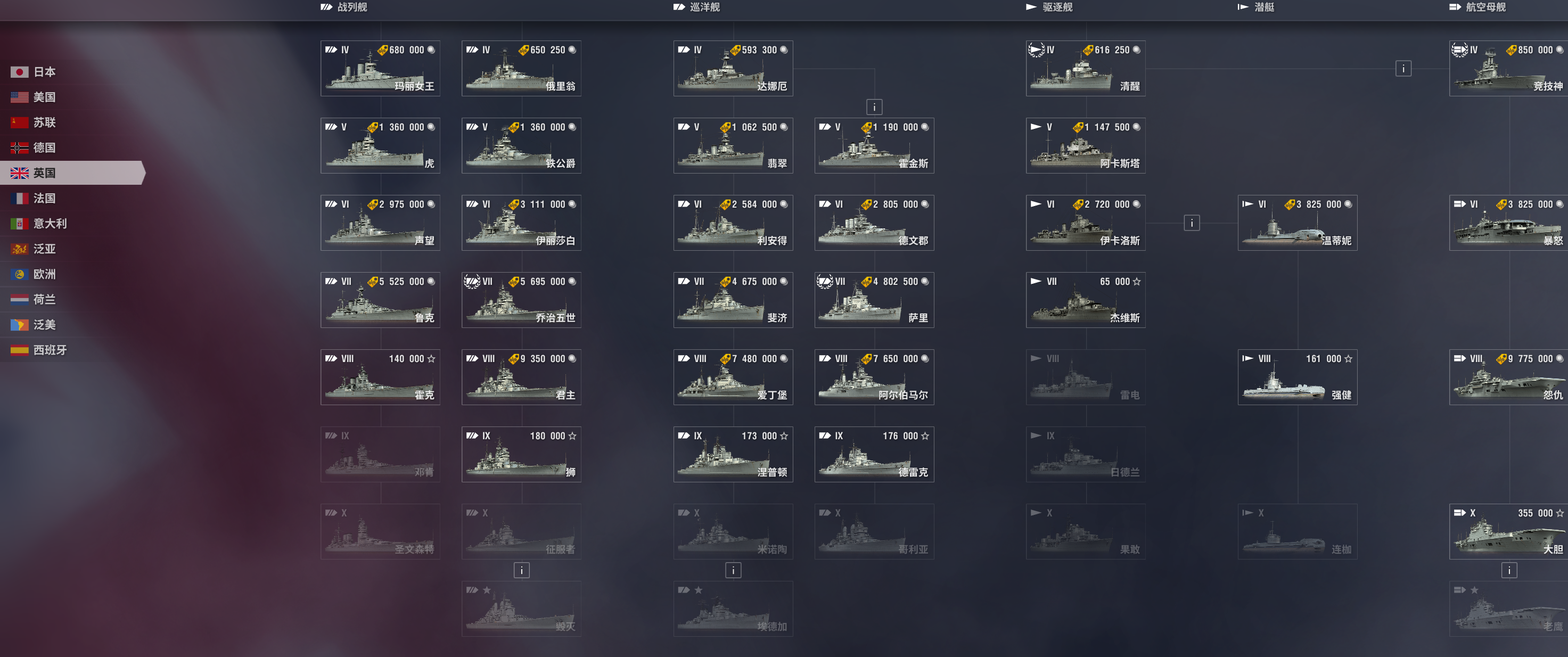Select the 俄里翁 tier IV battleship
The width and height of the screenshot is (1568, 657).
[522, 68]
